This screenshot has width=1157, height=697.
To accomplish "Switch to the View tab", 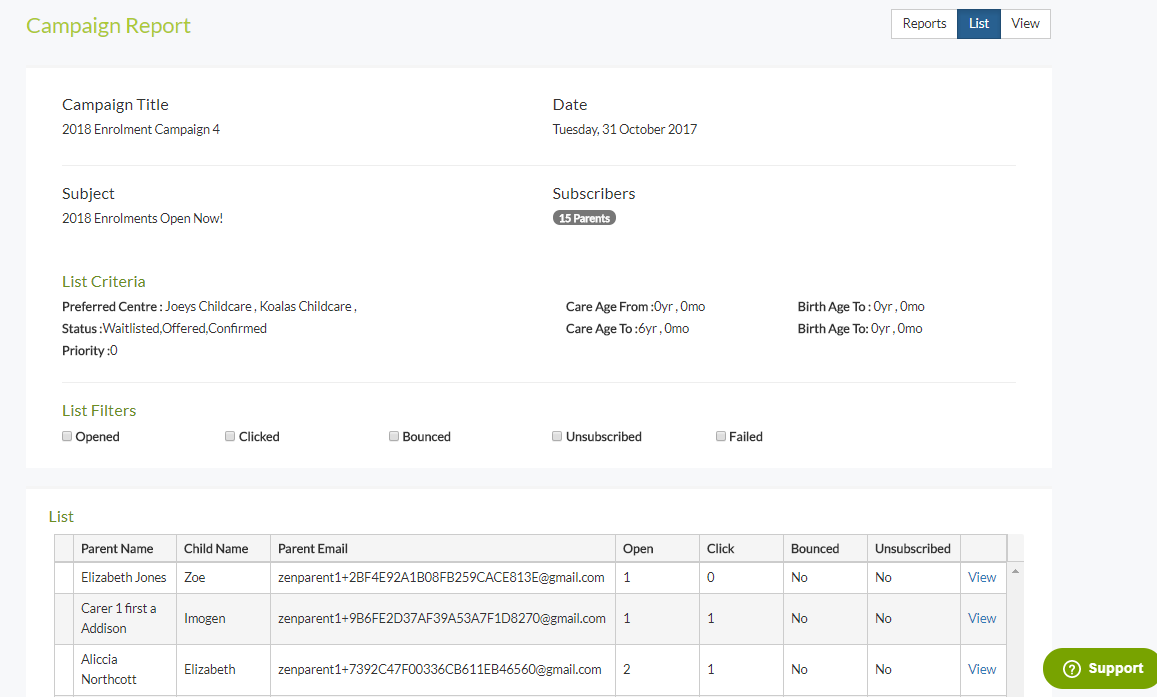I will pyautogui.click(x=1025, y=24).
